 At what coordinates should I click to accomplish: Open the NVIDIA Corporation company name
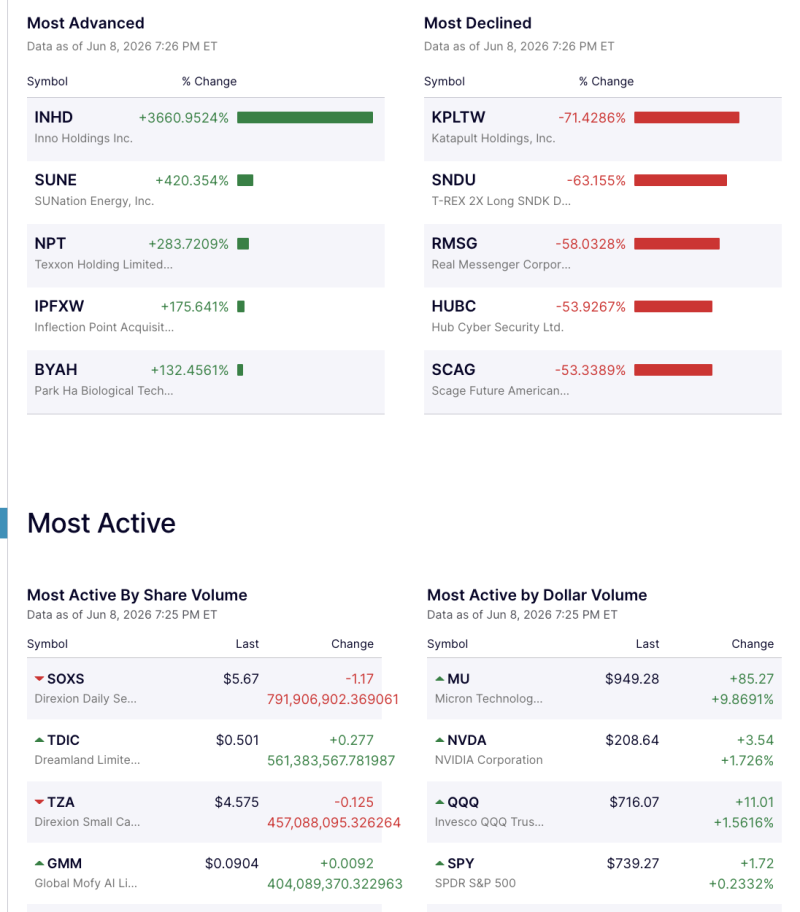pyautogui.click(x=488, y=760)
